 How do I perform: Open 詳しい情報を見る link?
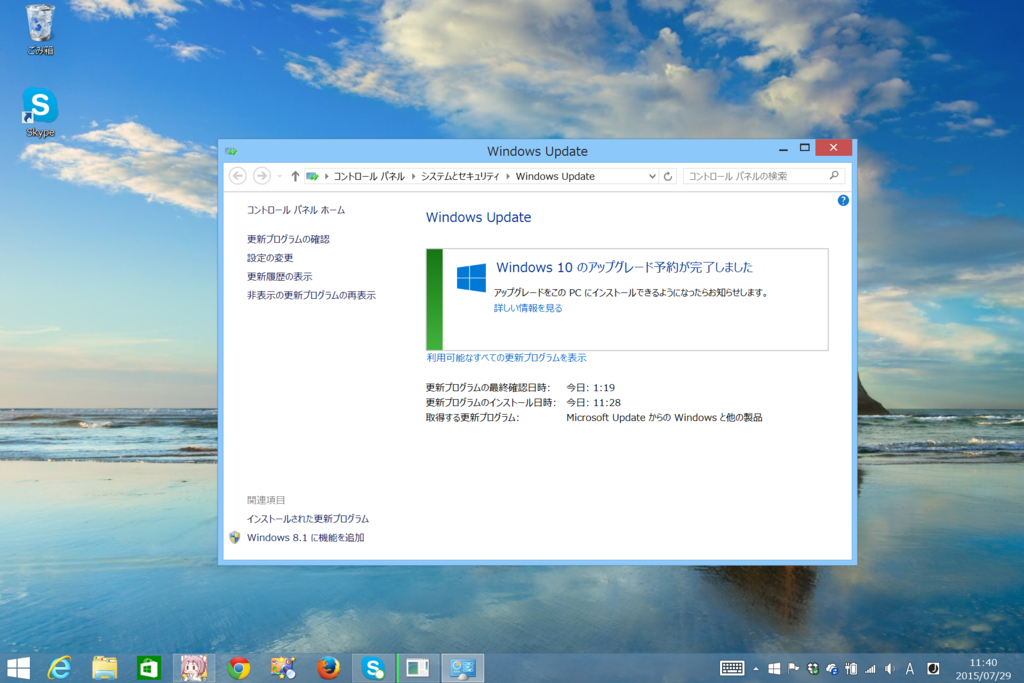(x=528, y=308)
